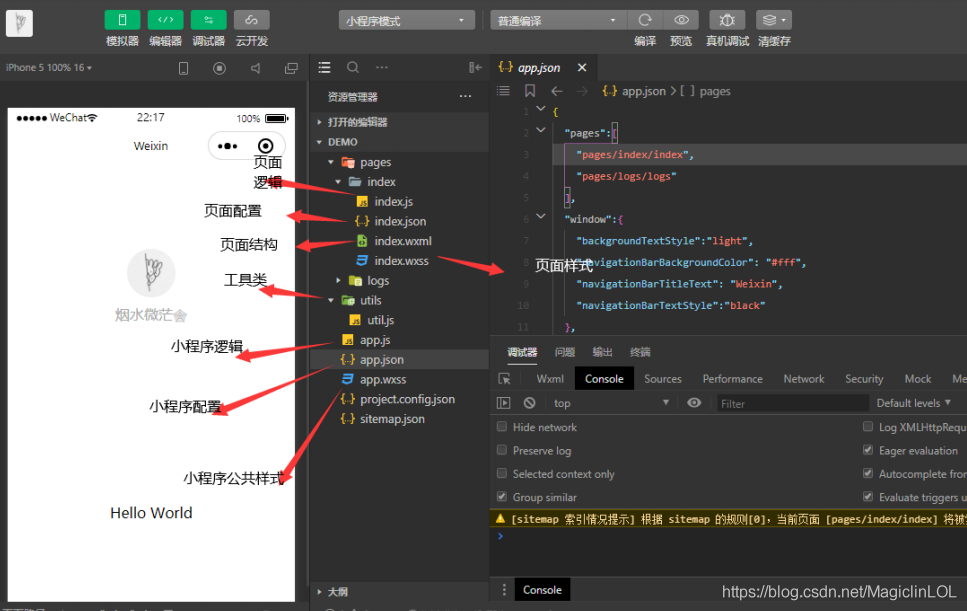Click the 清缓存 (Clear Cache) icon
967x611 pixels.
(769, 19)
